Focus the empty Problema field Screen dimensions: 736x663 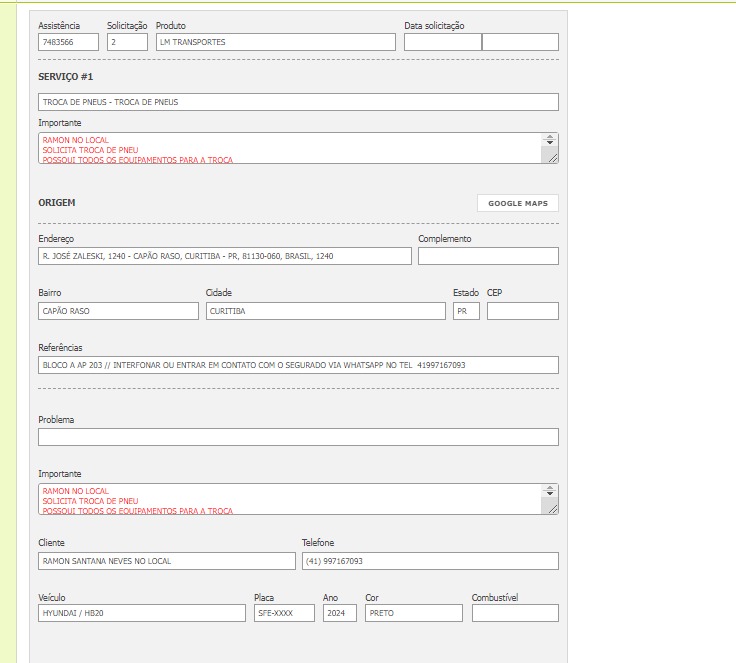tap(298, 437)
